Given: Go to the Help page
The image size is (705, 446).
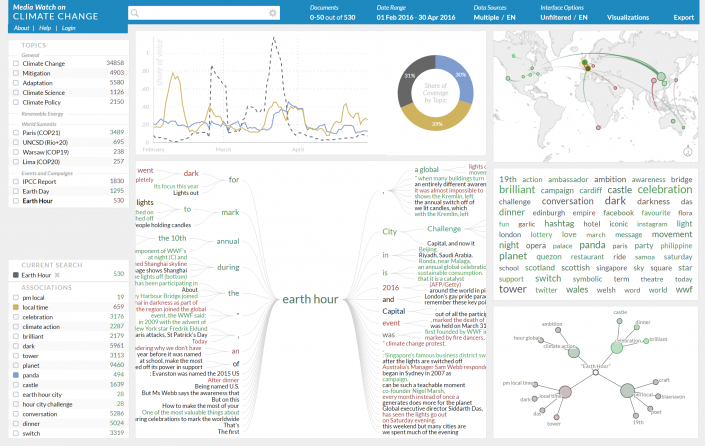Looking at the screenshot, I should pyautogui.click(x=45, y=28).
